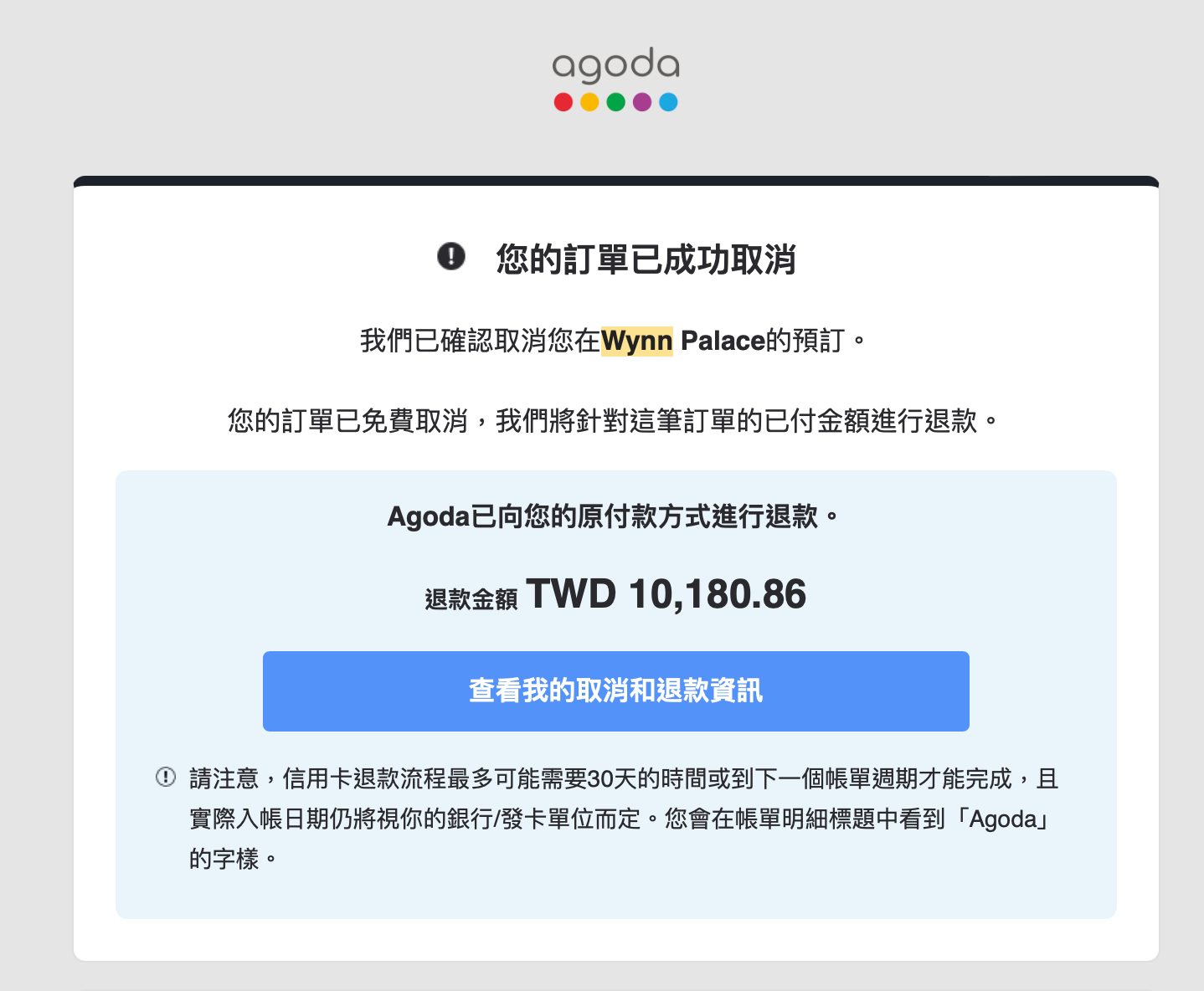
Task: Click the red dot in Agoda logo
Action: [563, 102]
